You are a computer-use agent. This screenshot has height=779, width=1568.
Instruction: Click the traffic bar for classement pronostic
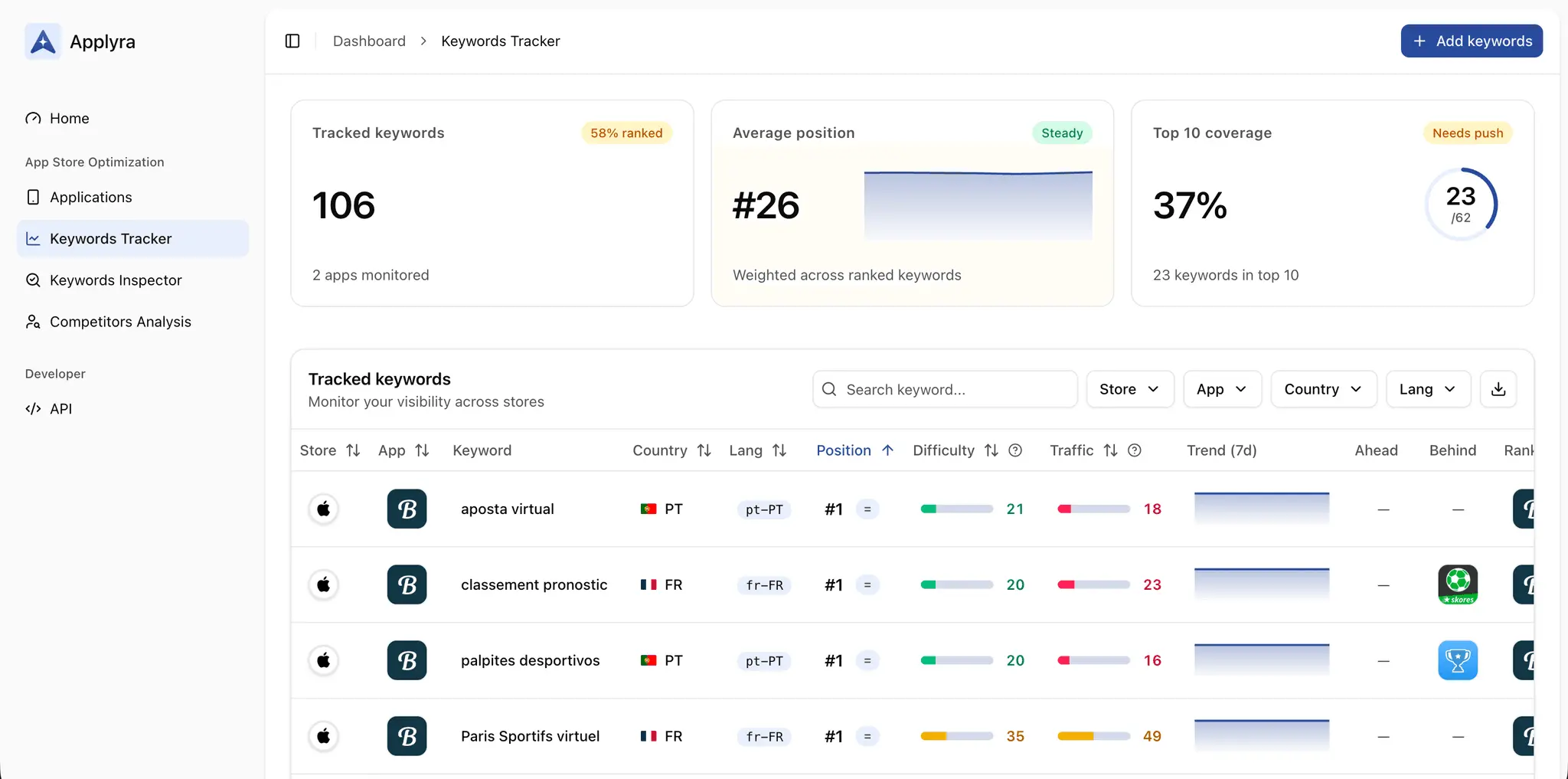pyautogui.click(x=1093, y=585)
